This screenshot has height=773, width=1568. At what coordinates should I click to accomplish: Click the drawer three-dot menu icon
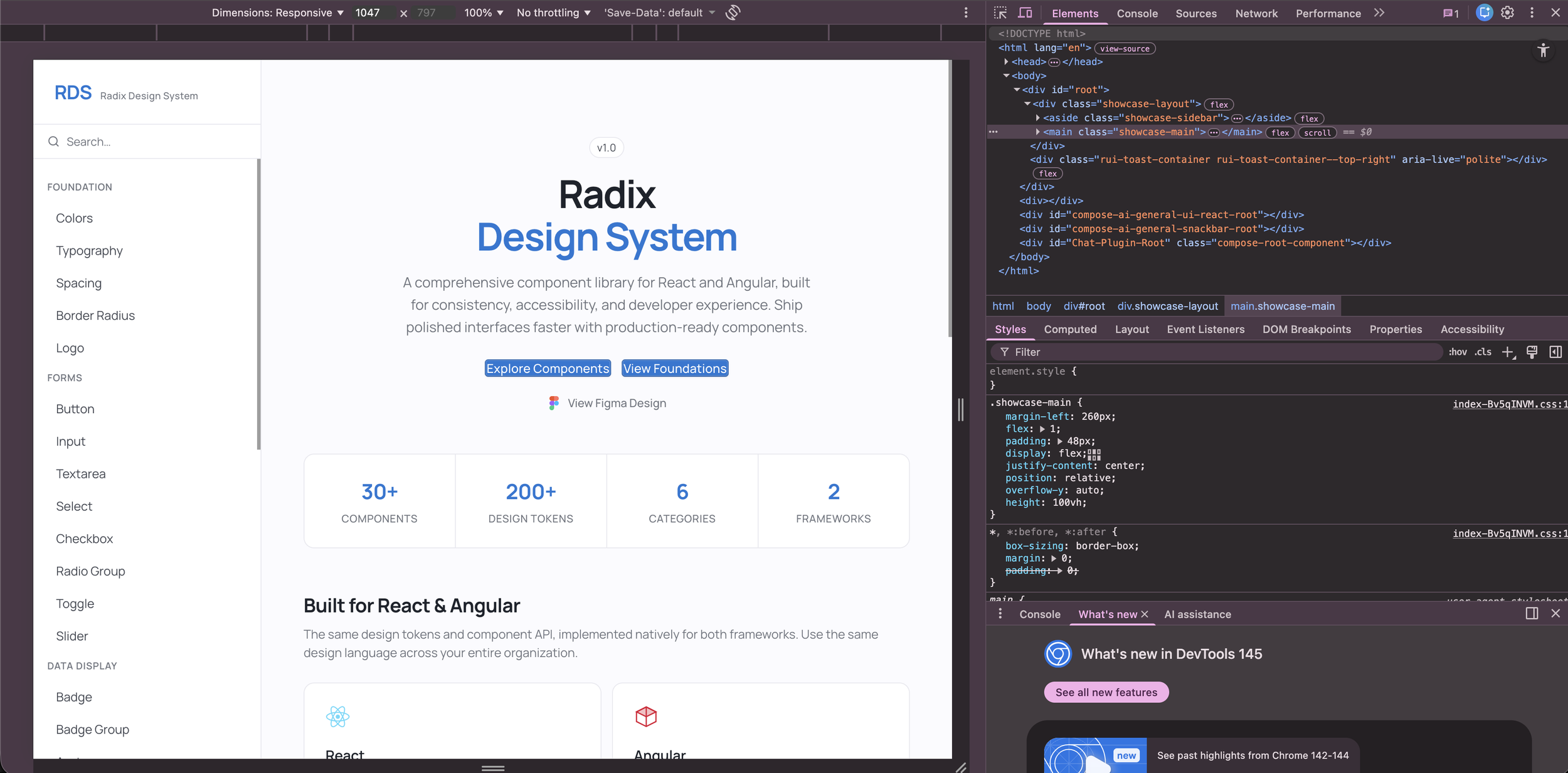pyautogui.click(x=1000, y=614)
